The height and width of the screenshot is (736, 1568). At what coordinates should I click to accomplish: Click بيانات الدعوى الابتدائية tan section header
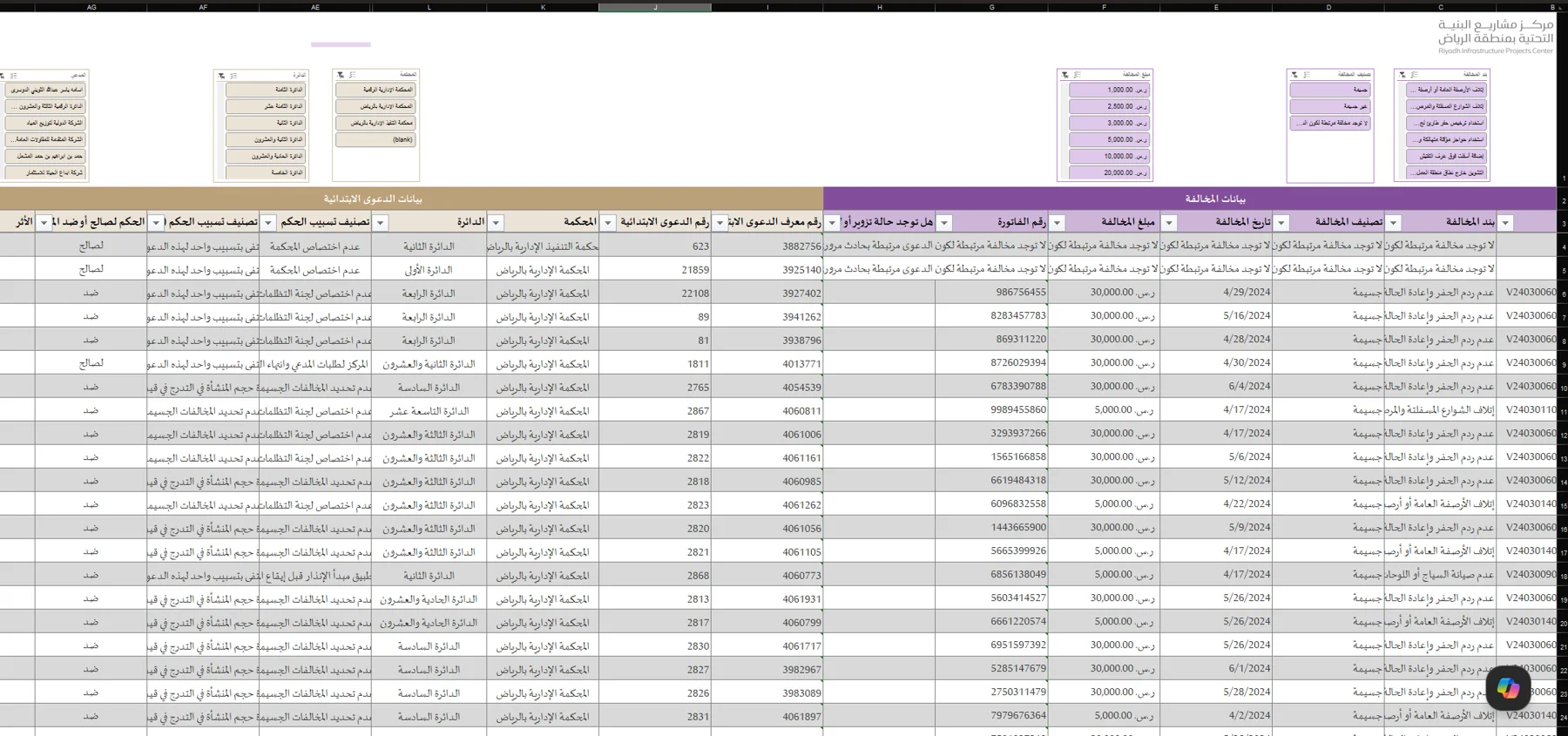pyautogui.click(x=411, y=199)
